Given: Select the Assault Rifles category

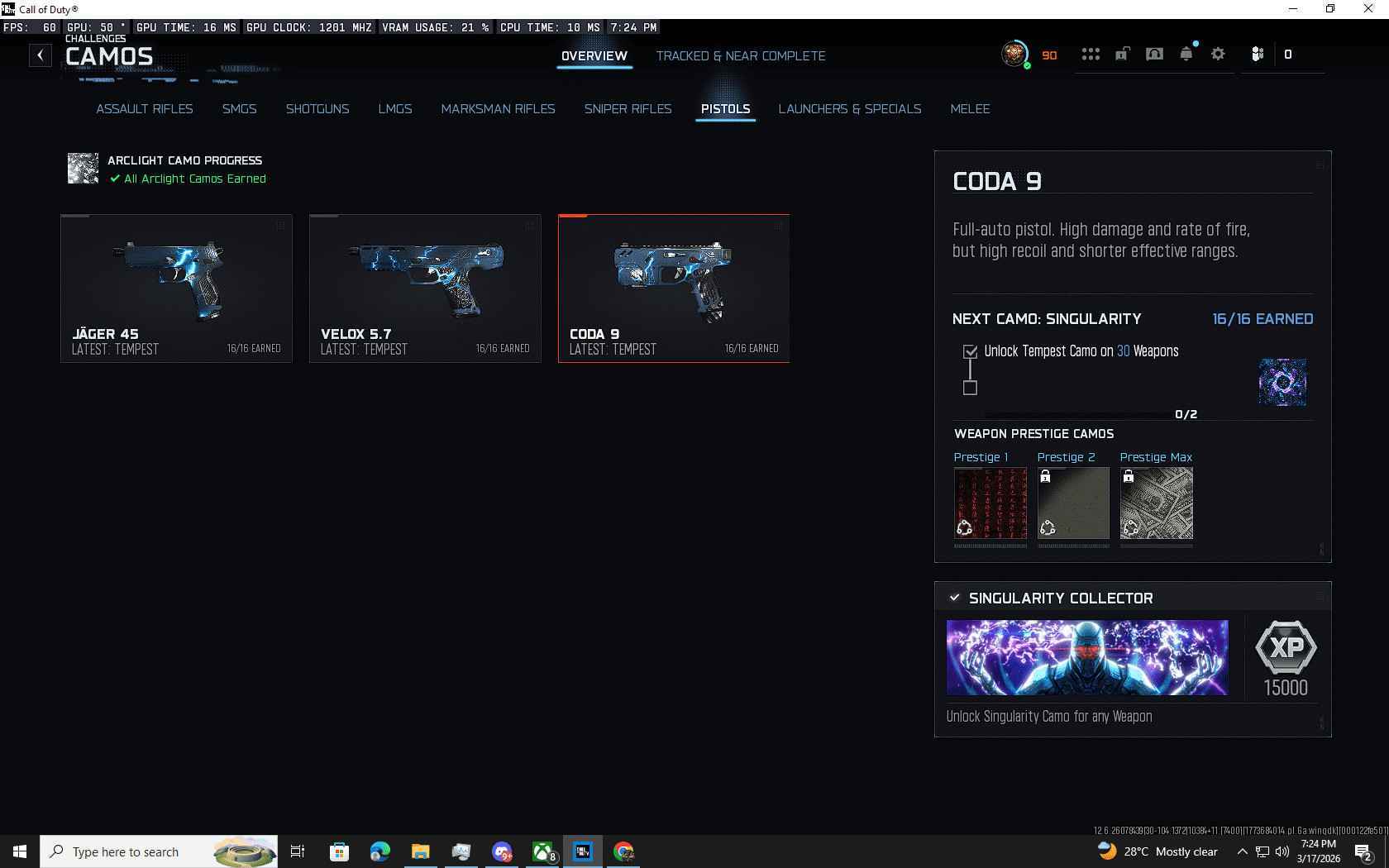Looking at the screenshot, I should (145, 109).
